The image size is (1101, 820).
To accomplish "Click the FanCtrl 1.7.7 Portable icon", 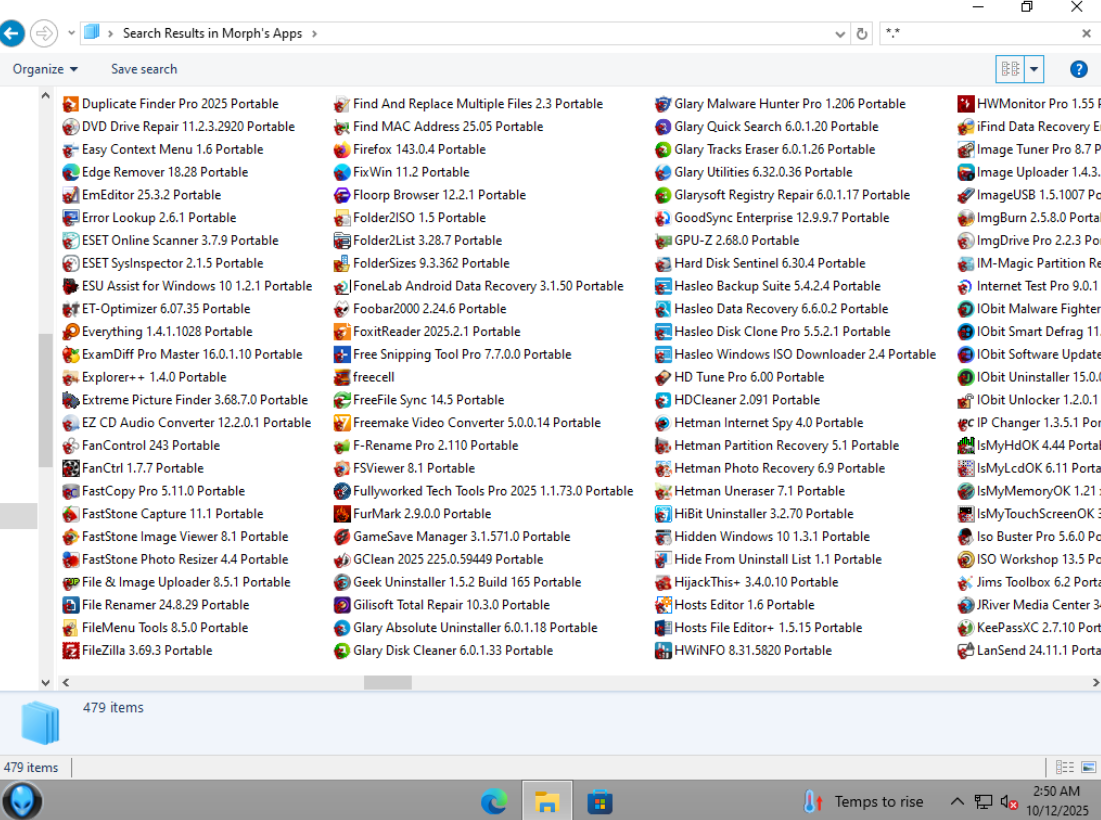I will pos(71,468).
